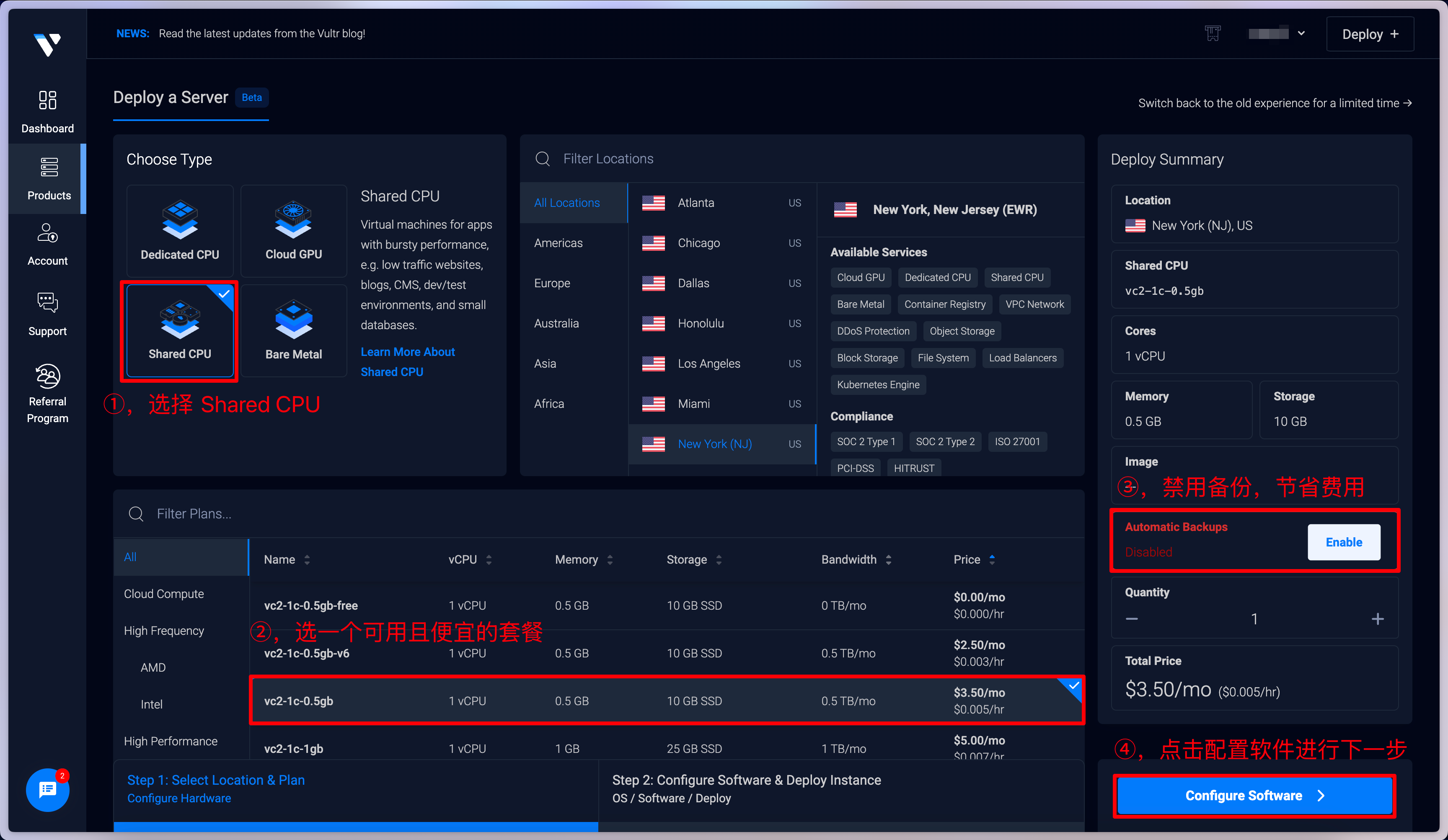Screen dimensions: 1448x840
Task: Filter plans by High Frequency category
Action: pyautogui.click(x=164, y=631)
